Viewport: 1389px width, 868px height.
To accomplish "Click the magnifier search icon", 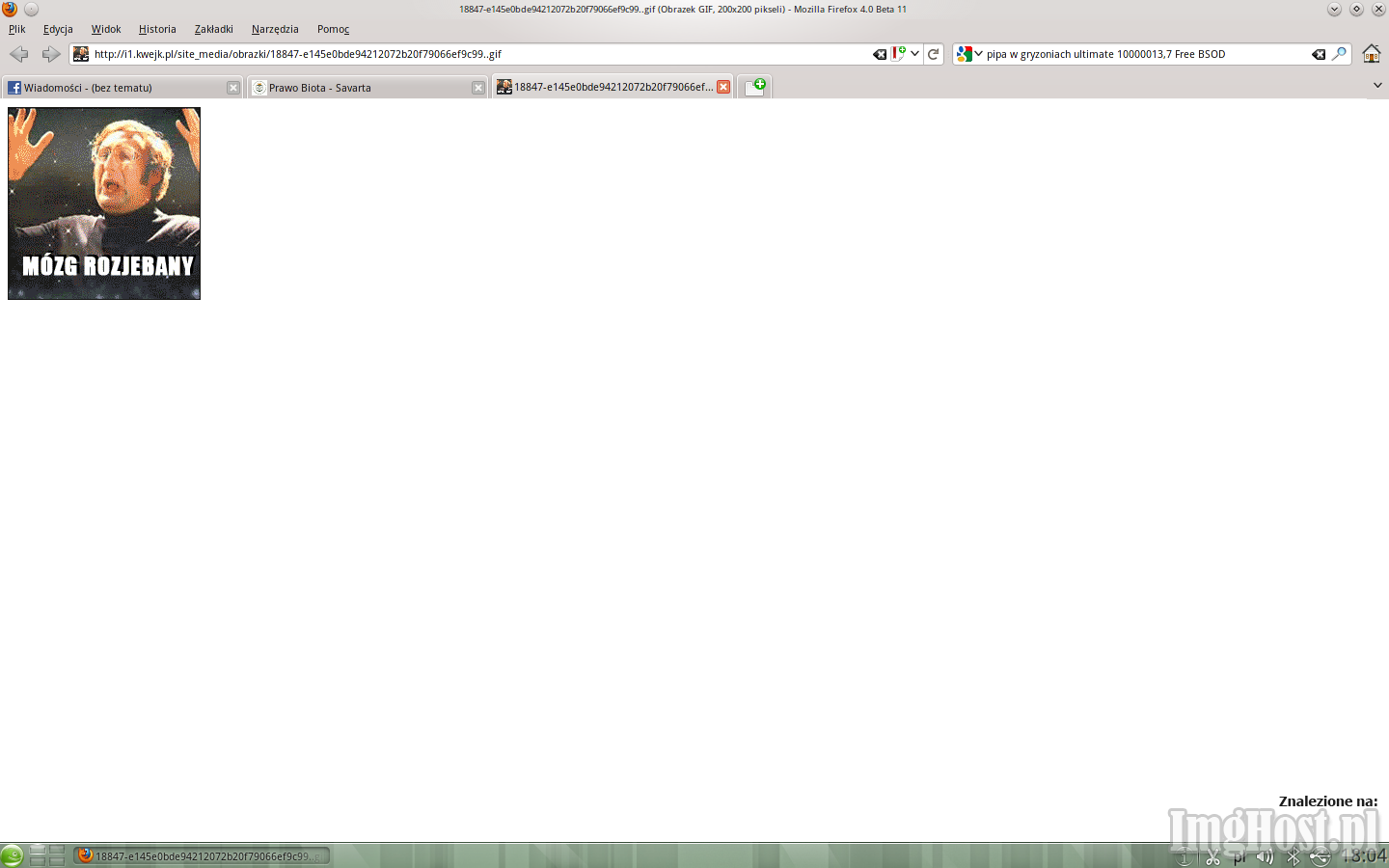I will click(1339, 54).
